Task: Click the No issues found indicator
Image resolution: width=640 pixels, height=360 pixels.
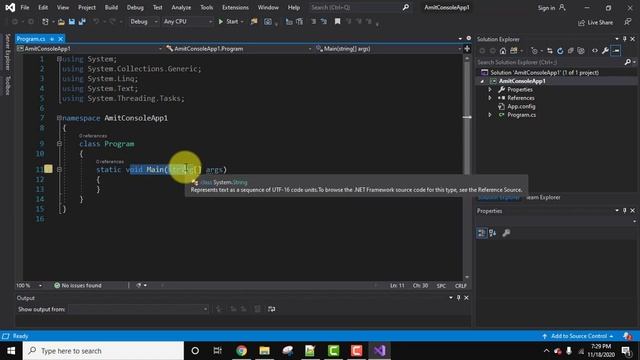Action: (78, 285)
